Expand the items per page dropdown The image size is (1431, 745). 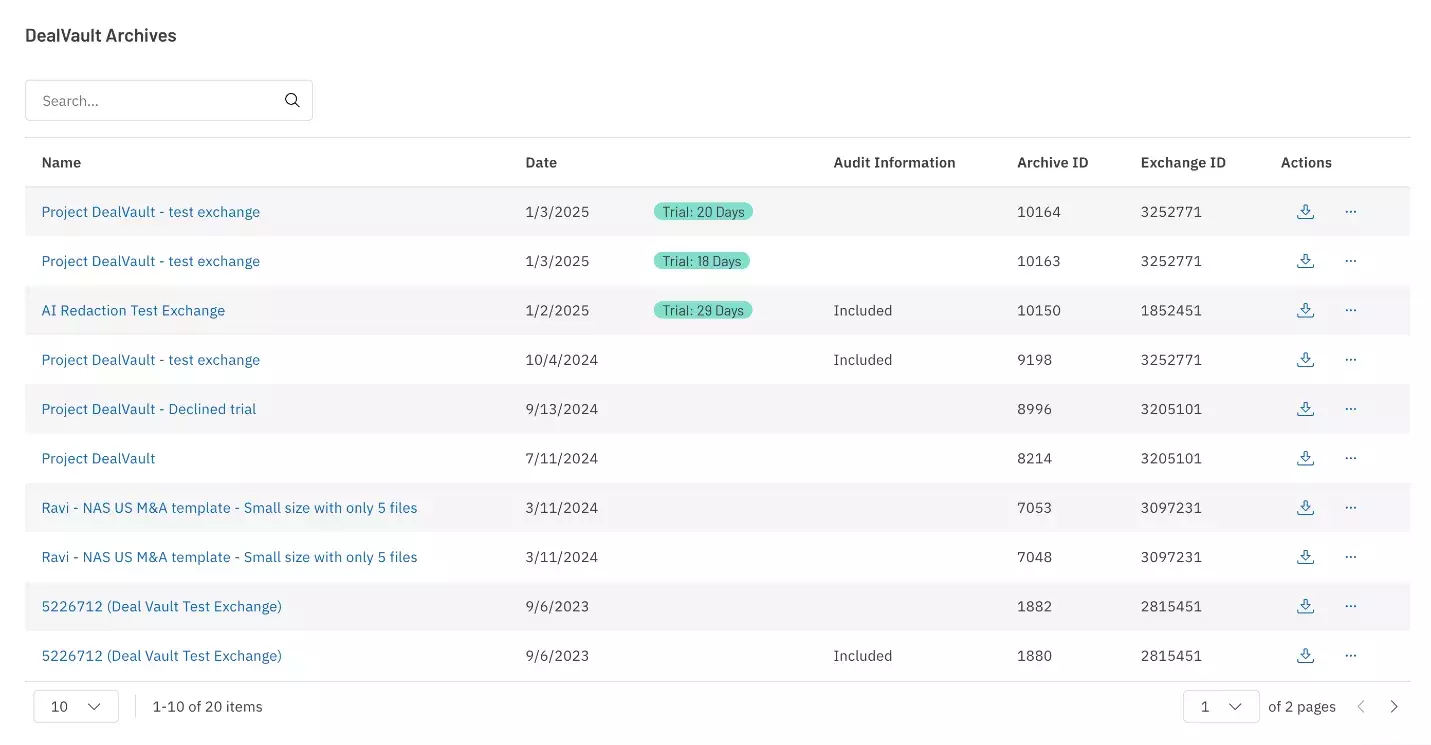tap(76, 706)
